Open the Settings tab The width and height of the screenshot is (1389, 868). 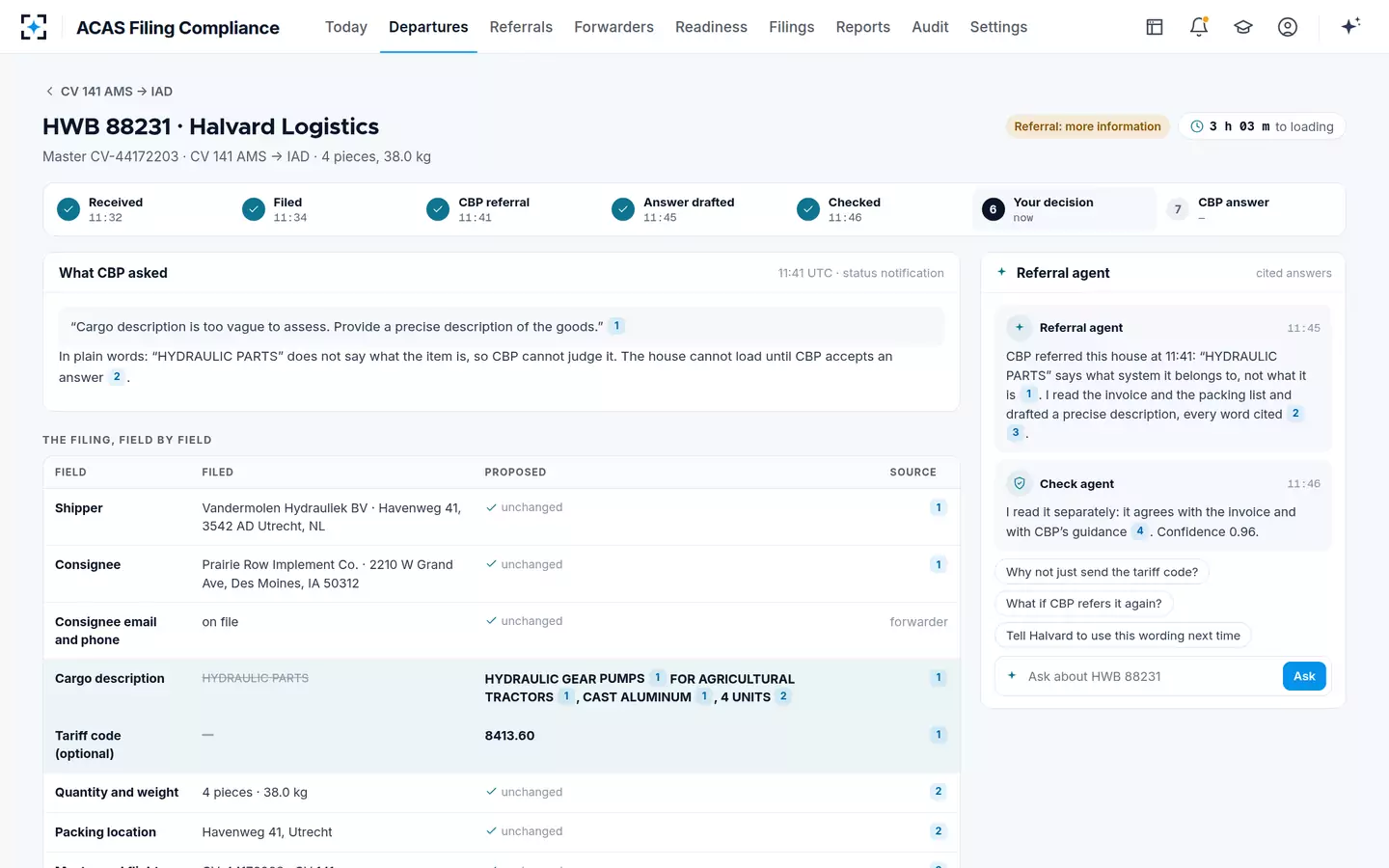click(x=998, y=27)
